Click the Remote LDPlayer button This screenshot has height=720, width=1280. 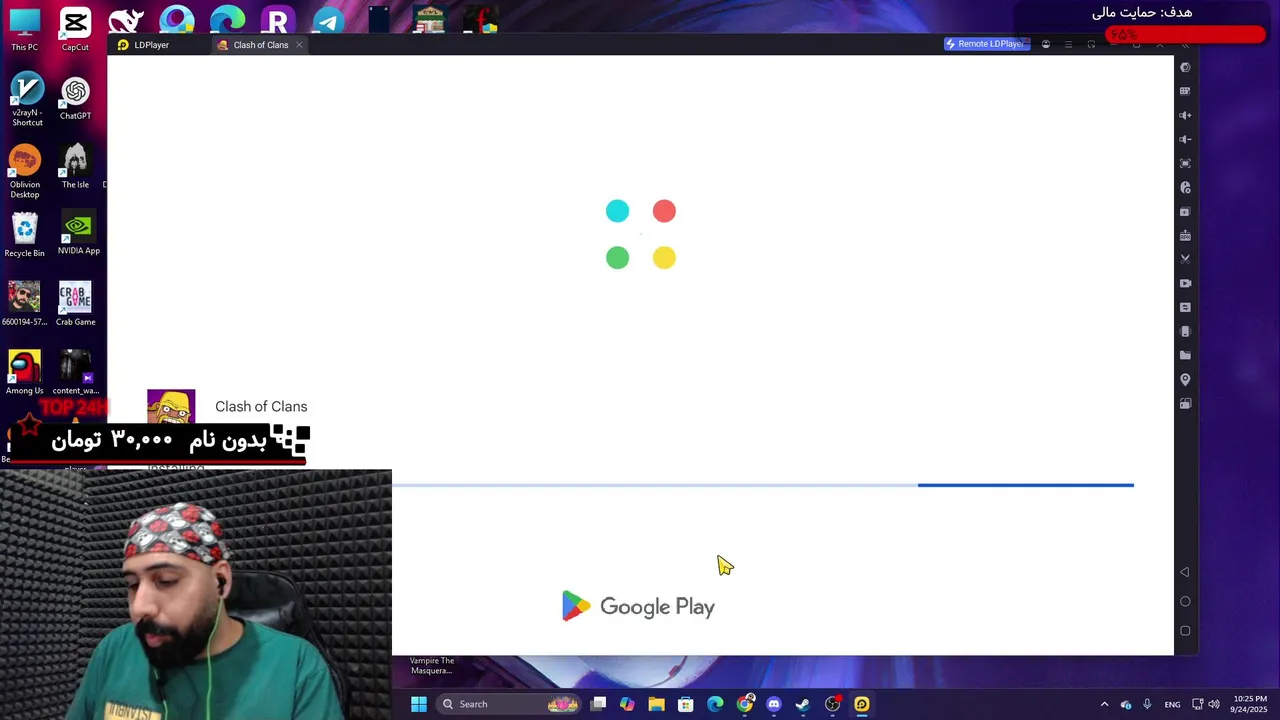point(986,44)
